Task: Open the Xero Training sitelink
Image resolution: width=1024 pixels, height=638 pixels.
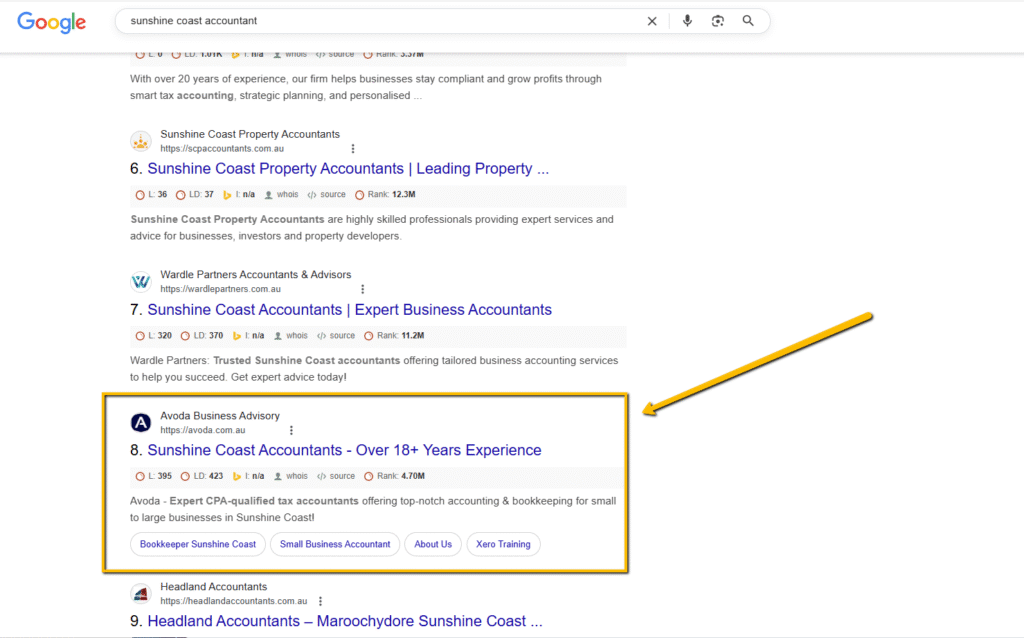Action: (503, 544)
